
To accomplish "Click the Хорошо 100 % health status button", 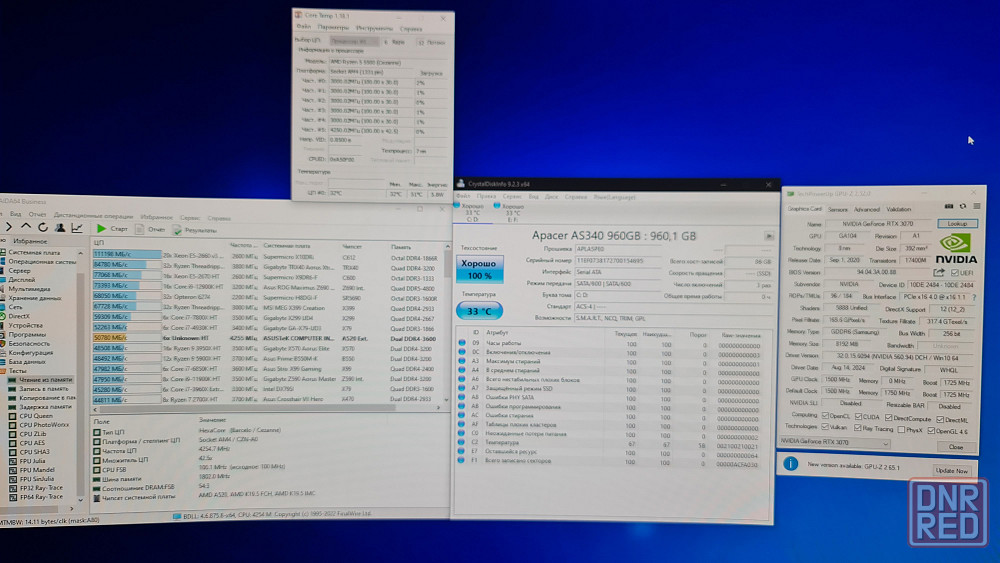I will [x=480, y=269].
